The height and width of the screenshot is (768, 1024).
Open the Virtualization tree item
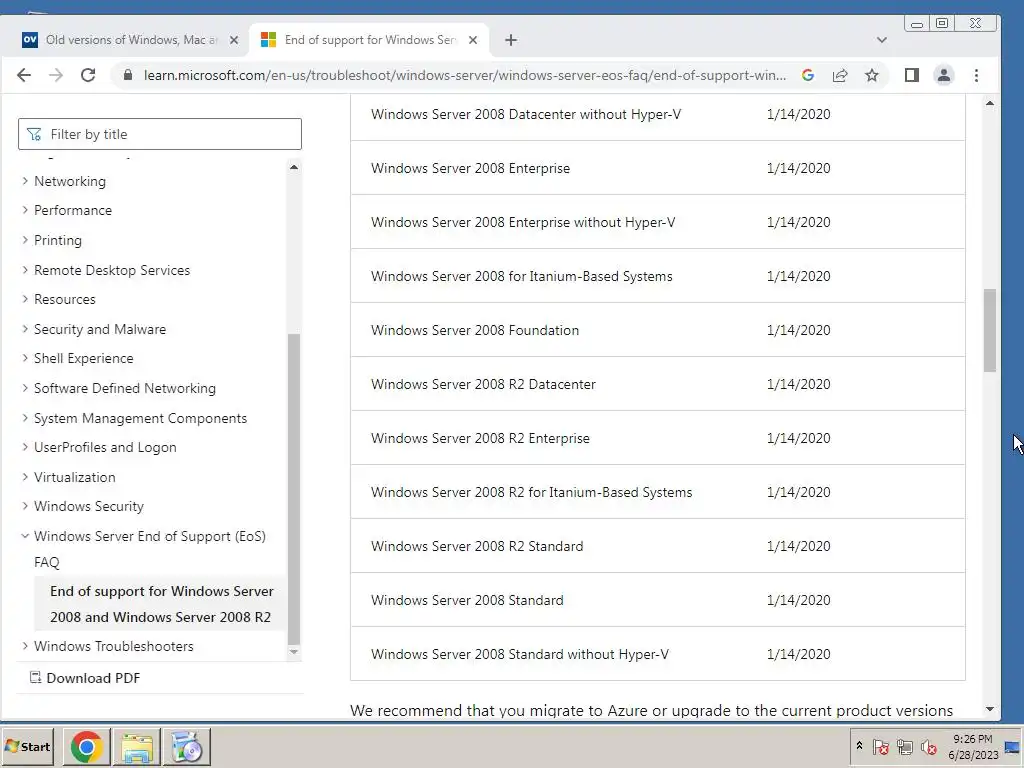[x=74, y=477]
